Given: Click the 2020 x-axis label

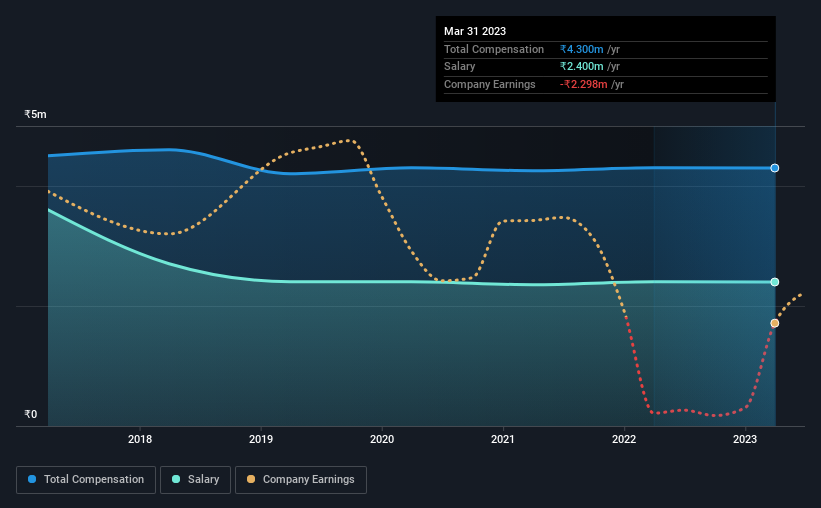Looking at the screenshot, I should (382, 439).
